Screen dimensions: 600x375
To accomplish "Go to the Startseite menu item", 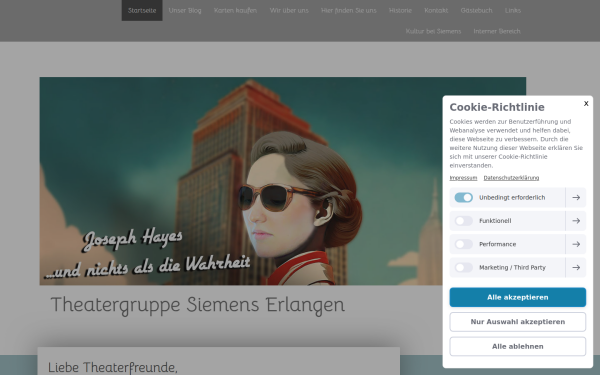I will (142, 10).
